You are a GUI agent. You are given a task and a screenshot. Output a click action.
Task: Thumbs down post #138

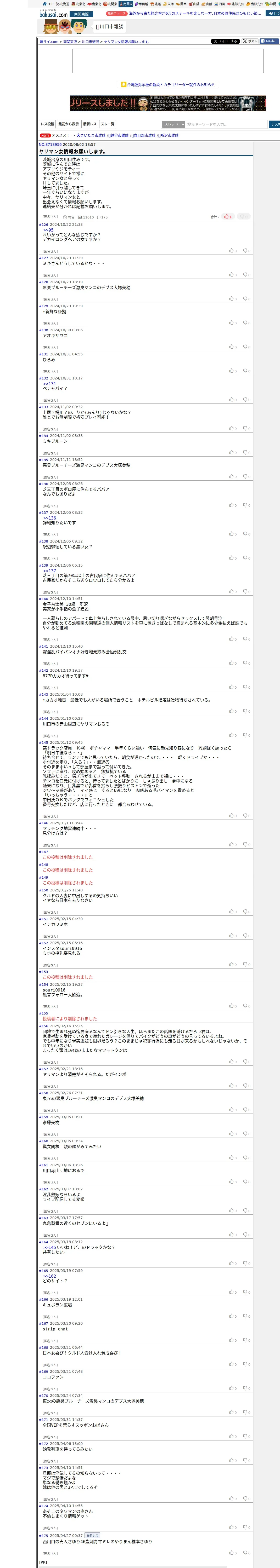tap(247, 558)
